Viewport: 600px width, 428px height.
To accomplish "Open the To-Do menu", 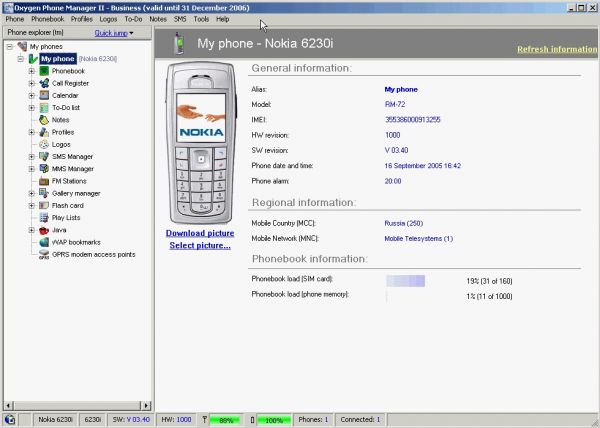I will coord(133,19).
